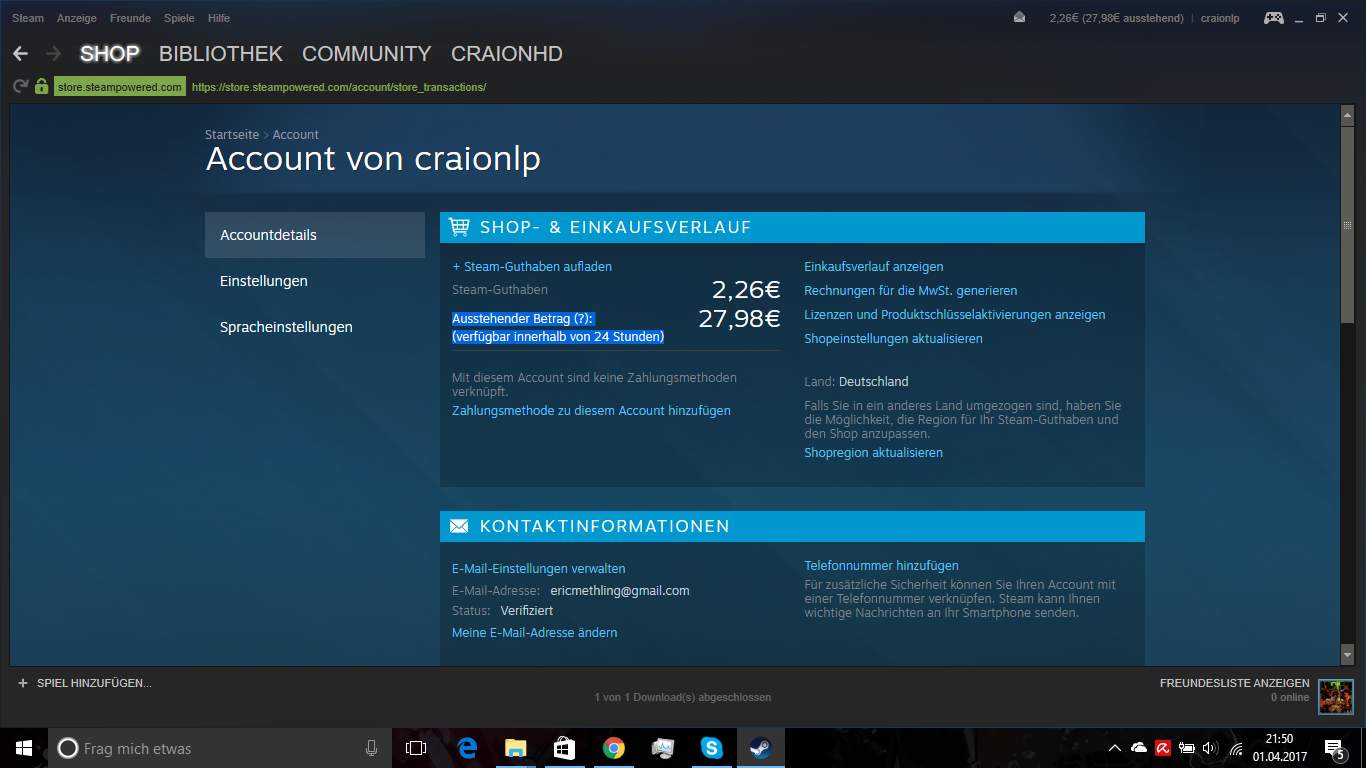Click Meine E-Mail-Adresse ändern link

[x=535, y=632]
